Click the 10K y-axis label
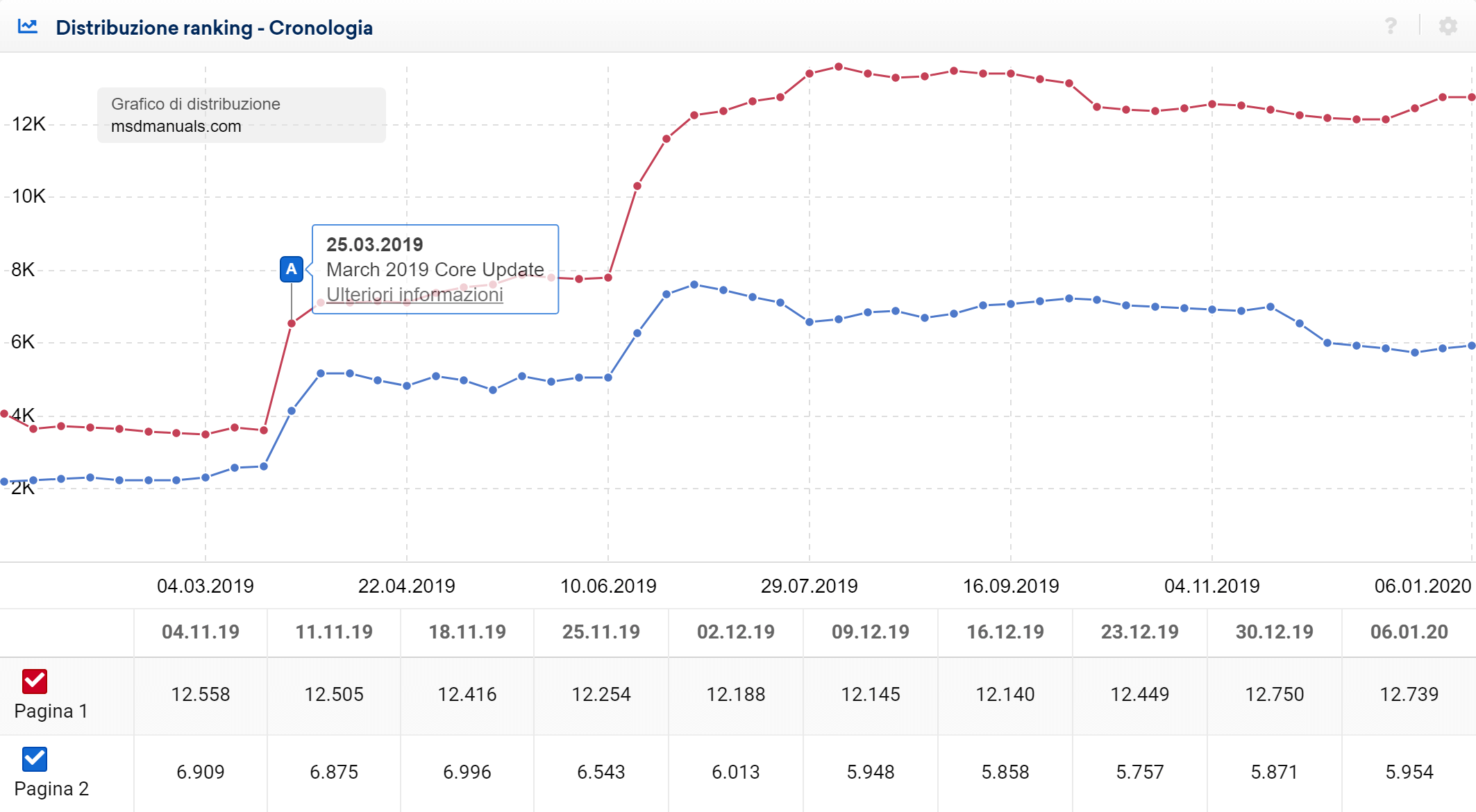This screenshot has width=1476, height=812. click(28, 196)
